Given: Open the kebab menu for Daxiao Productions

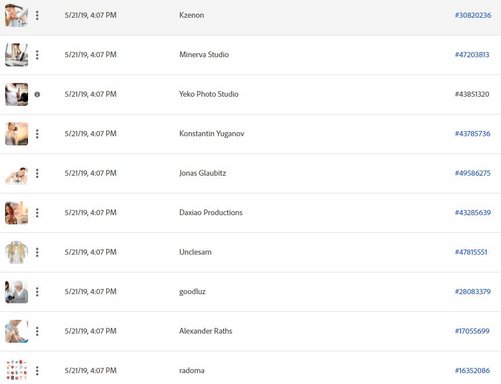Looking at the screenshot, I should click(37, 213).
